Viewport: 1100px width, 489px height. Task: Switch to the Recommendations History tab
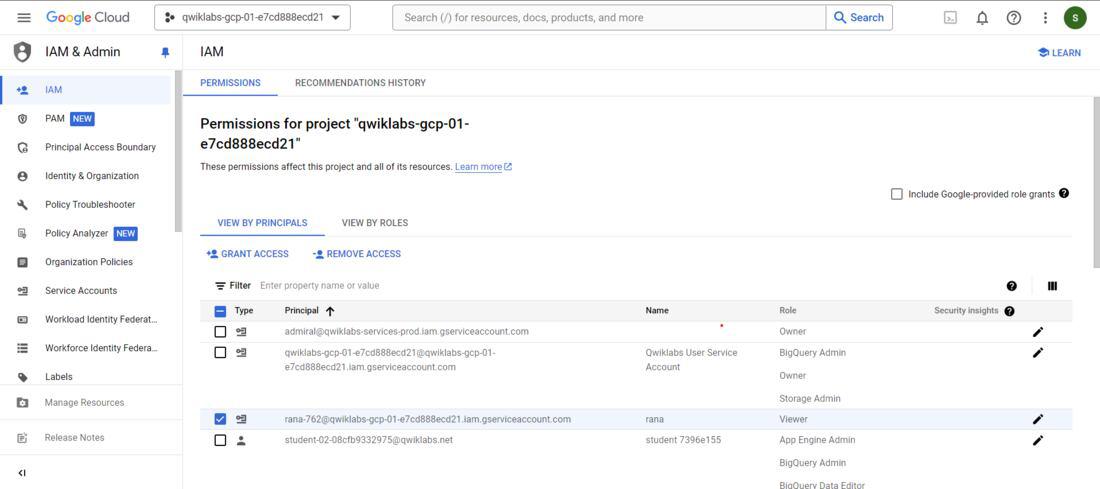tap(360, 83)
